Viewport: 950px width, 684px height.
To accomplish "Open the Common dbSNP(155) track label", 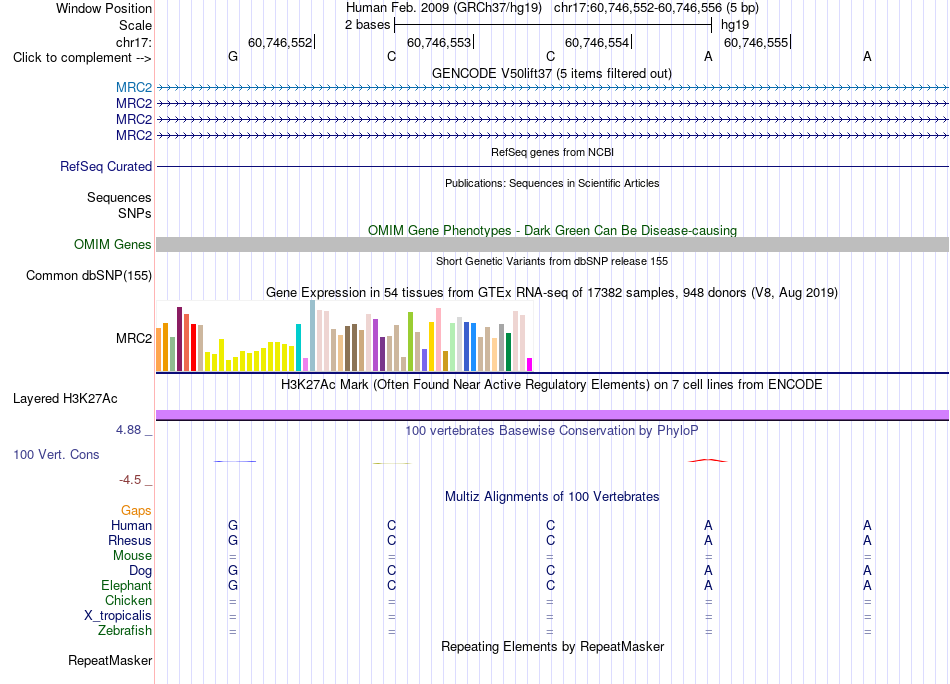I will coord(89,276).
